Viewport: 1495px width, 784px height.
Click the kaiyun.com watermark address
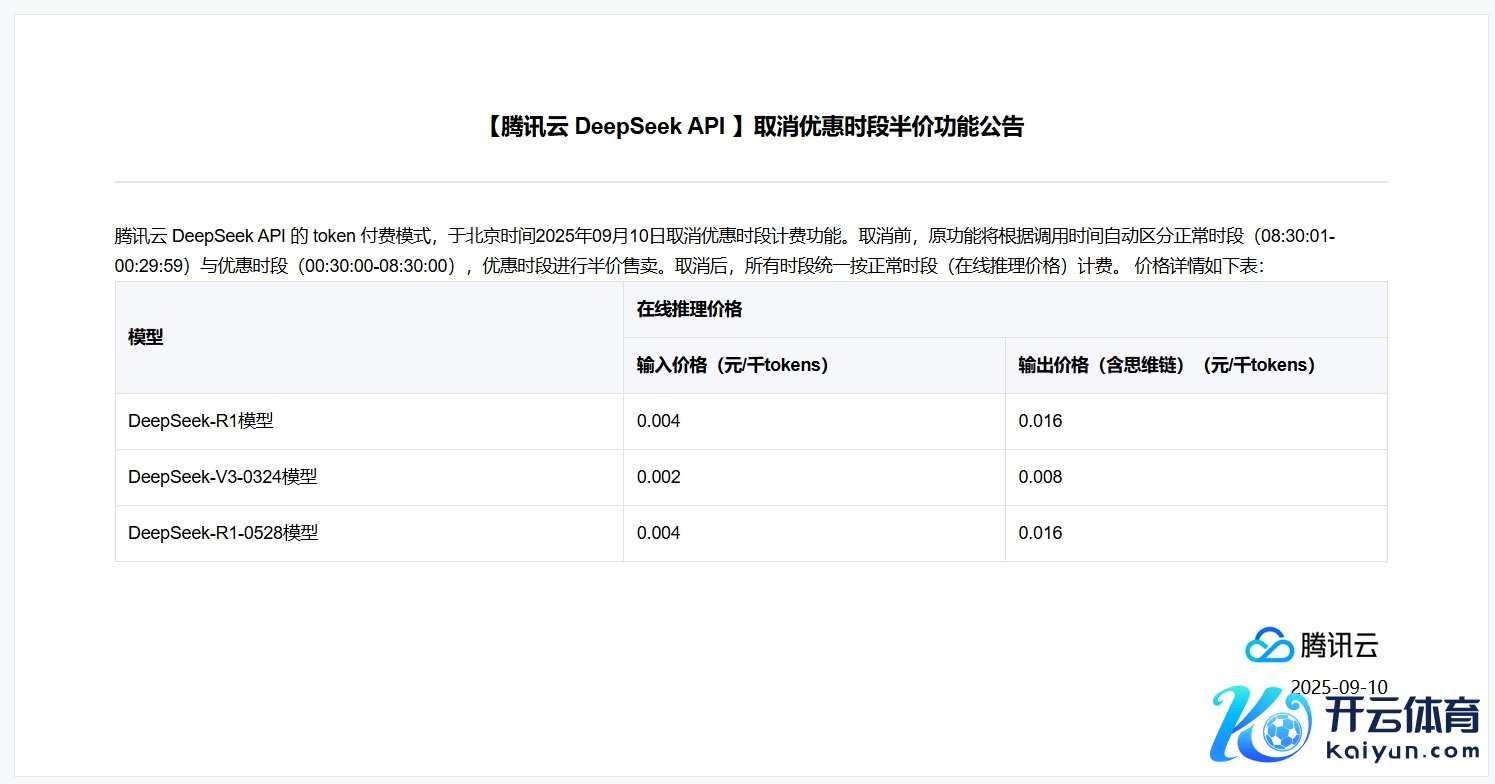(x=1400, y=751)
